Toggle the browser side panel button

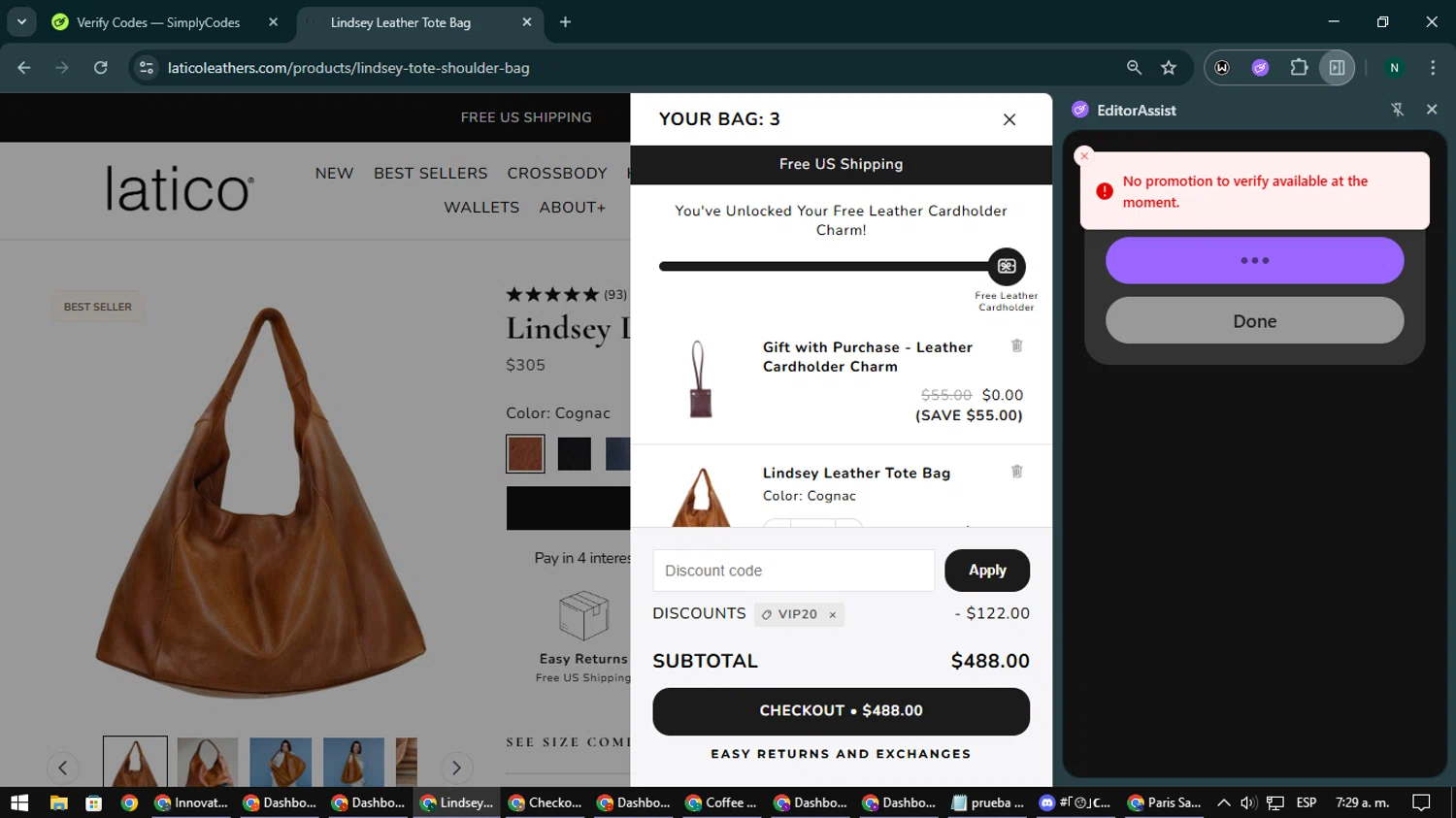click(1337, 68)
